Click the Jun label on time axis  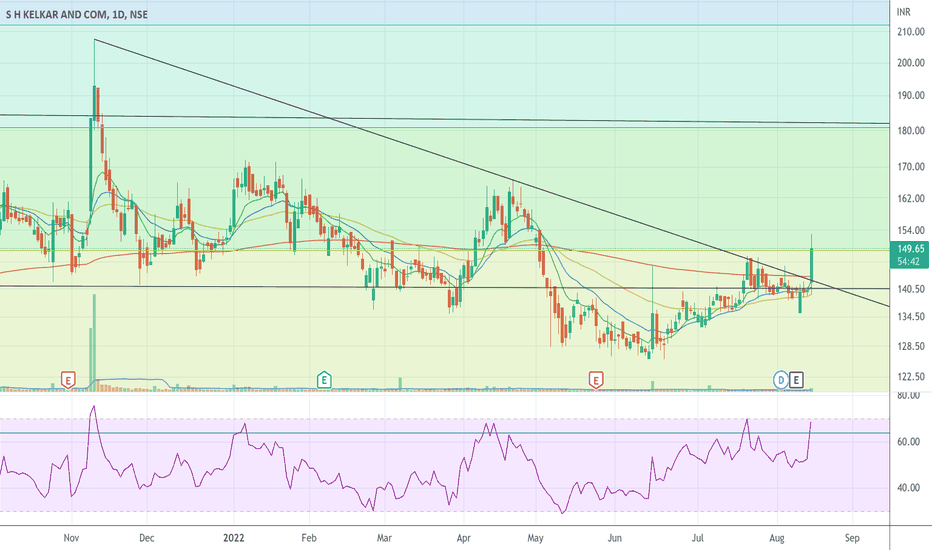pos(614,538)
